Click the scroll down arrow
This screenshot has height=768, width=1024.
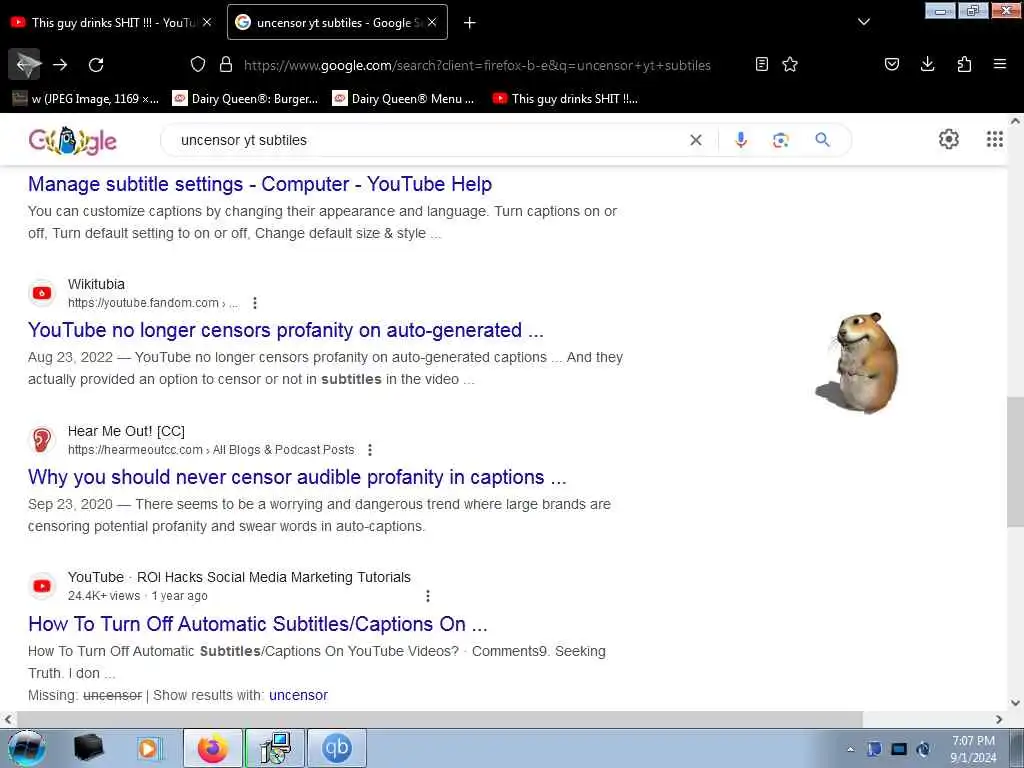click(1015, 703)
